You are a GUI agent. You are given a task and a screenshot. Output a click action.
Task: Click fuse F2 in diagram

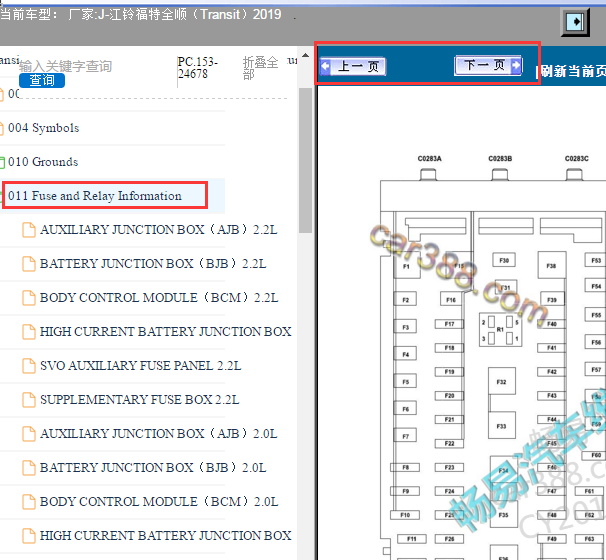tap(405, 299)
